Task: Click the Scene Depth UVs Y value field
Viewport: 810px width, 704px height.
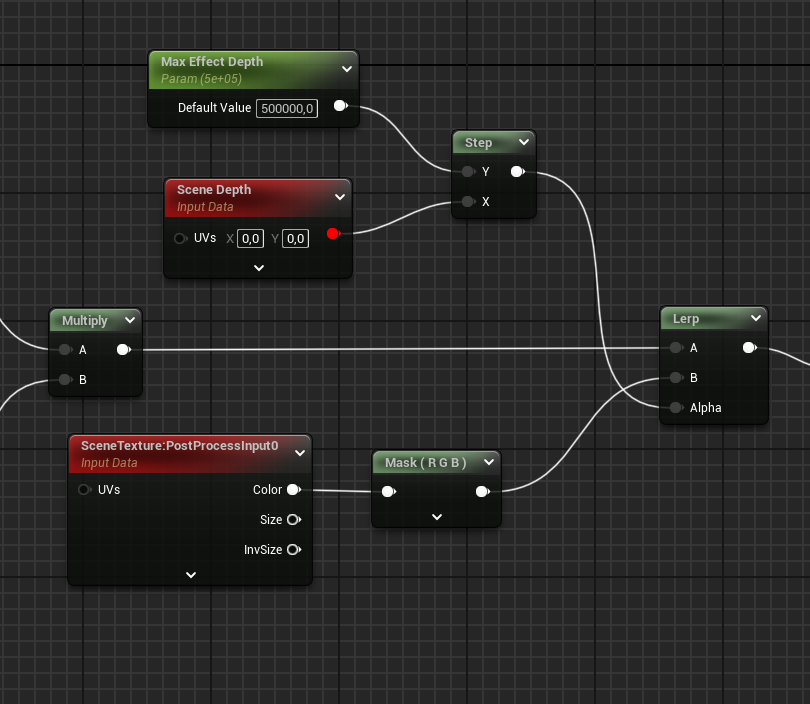Action: [295, 238]
